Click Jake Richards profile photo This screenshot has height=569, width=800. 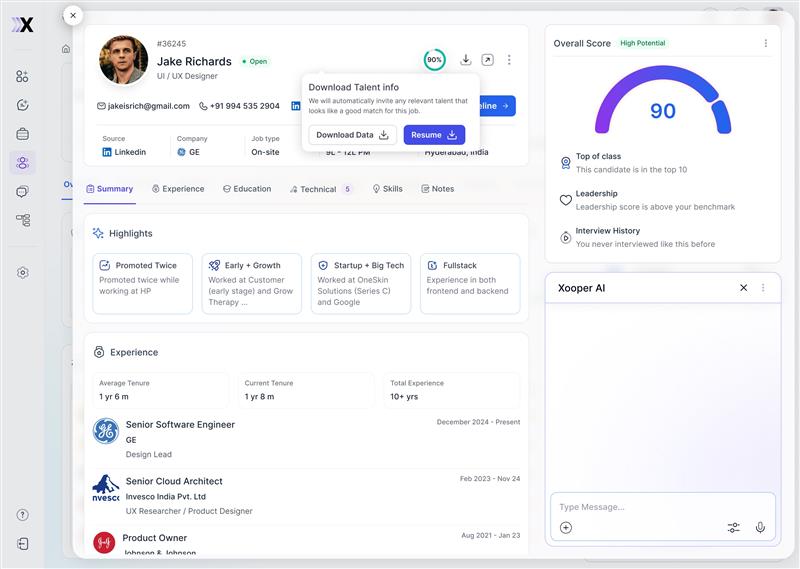pos(123,60)
